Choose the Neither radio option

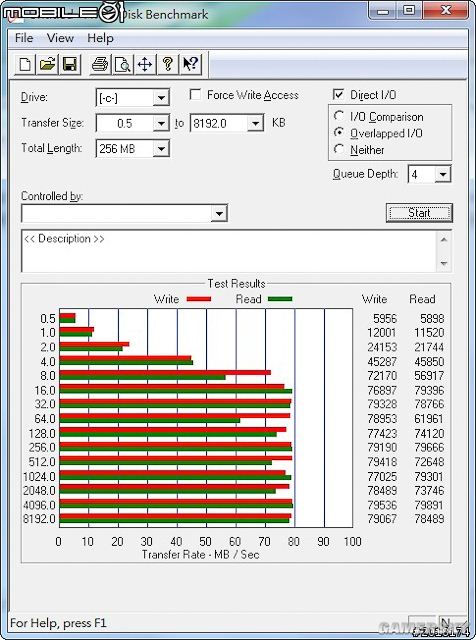[339, 149]
